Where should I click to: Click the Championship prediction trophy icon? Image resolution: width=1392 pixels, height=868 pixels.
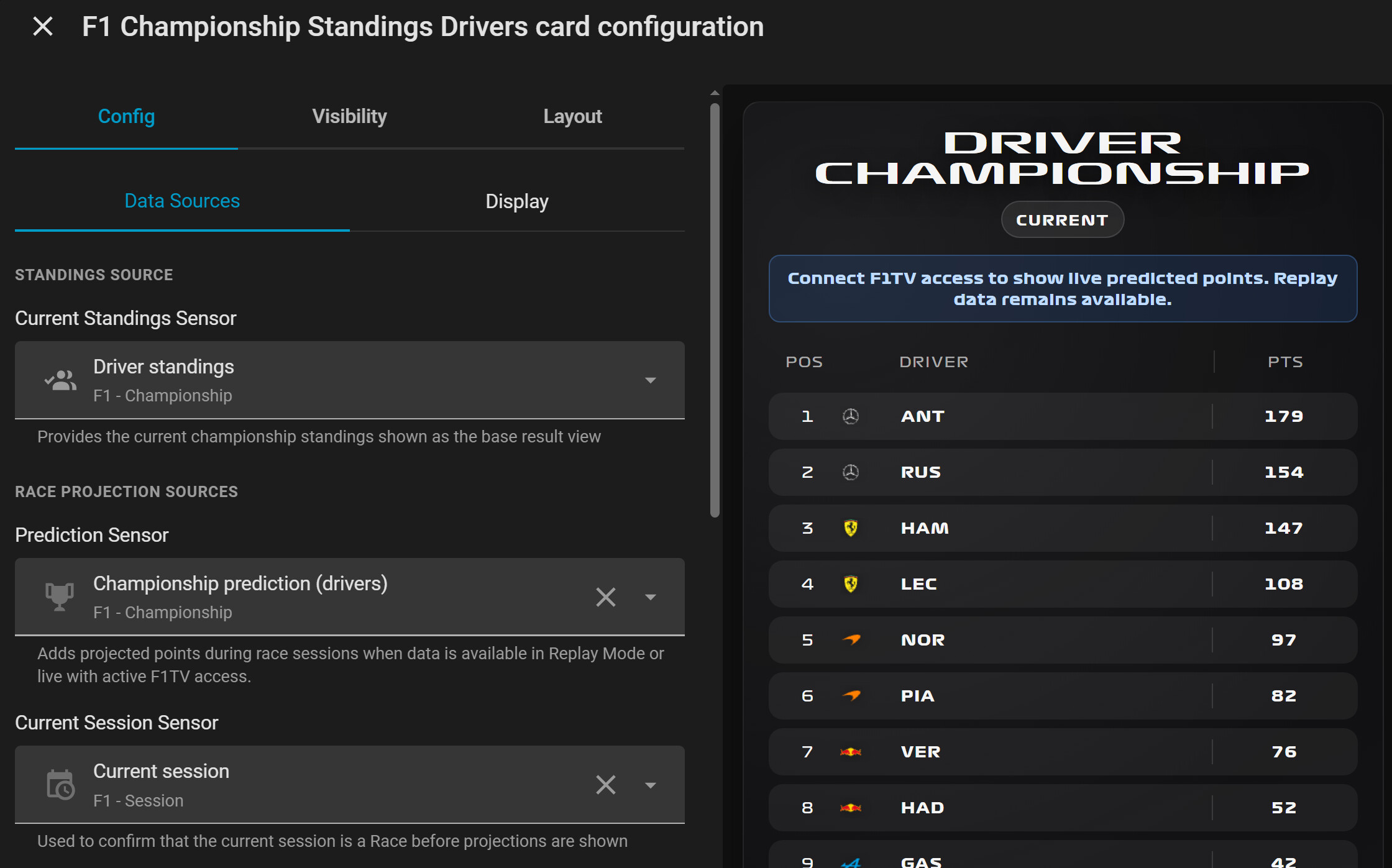click(60, 596)
